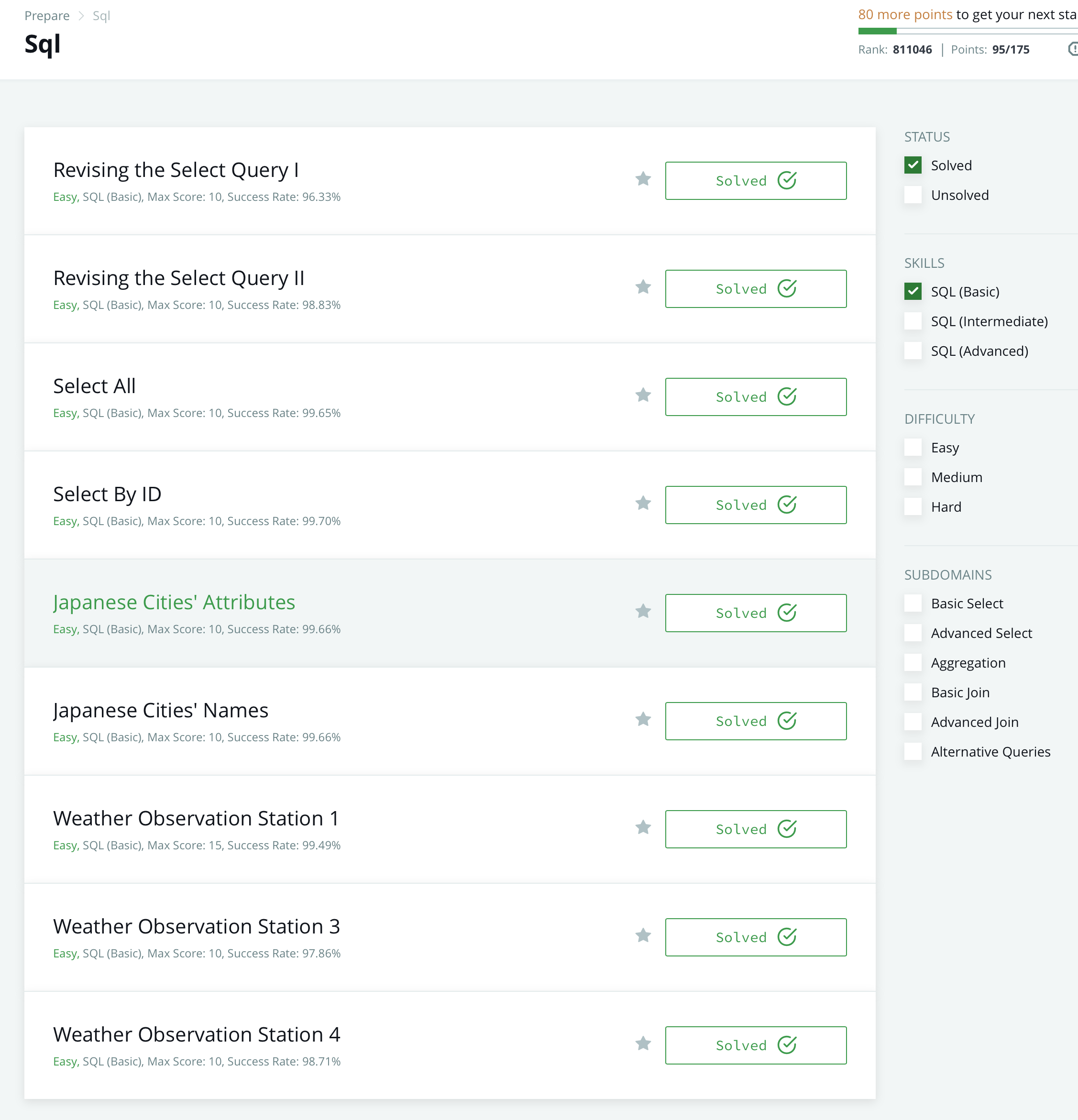Check the Advanced Select subdomain

[x=913, y=633]
